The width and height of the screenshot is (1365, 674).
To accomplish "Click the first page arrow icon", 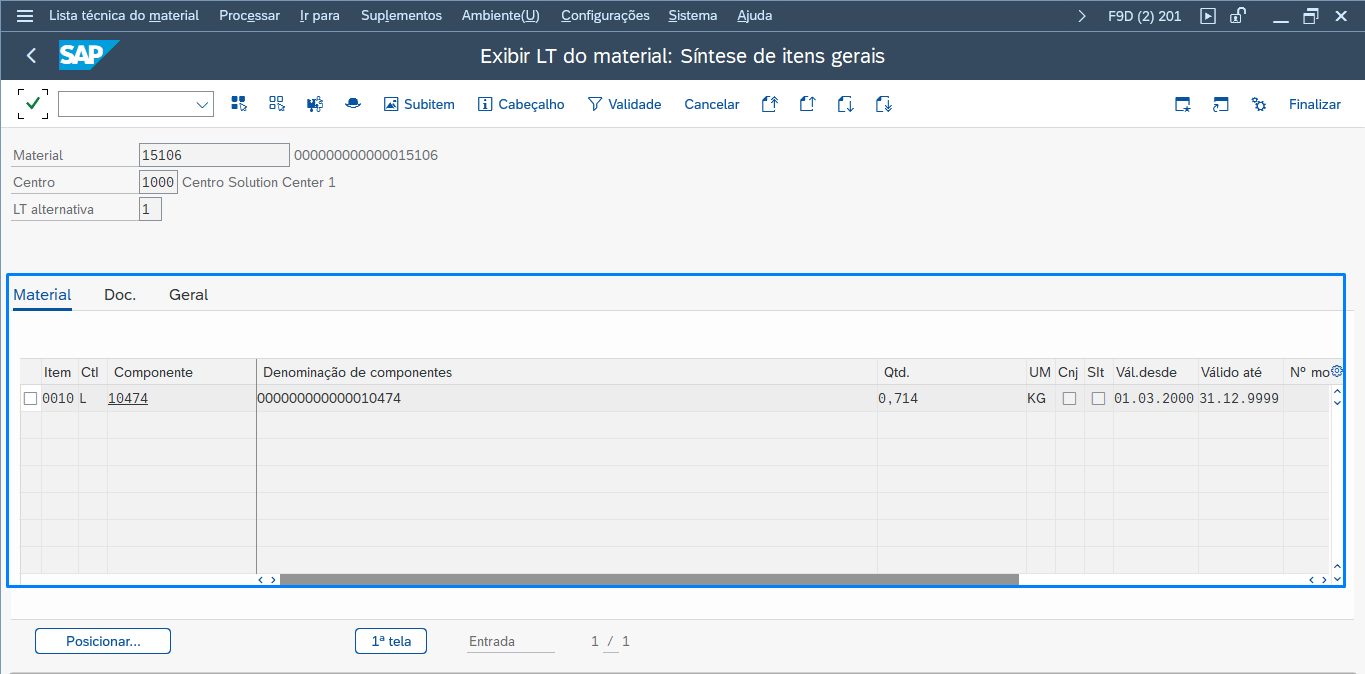I will click(769, 104).
